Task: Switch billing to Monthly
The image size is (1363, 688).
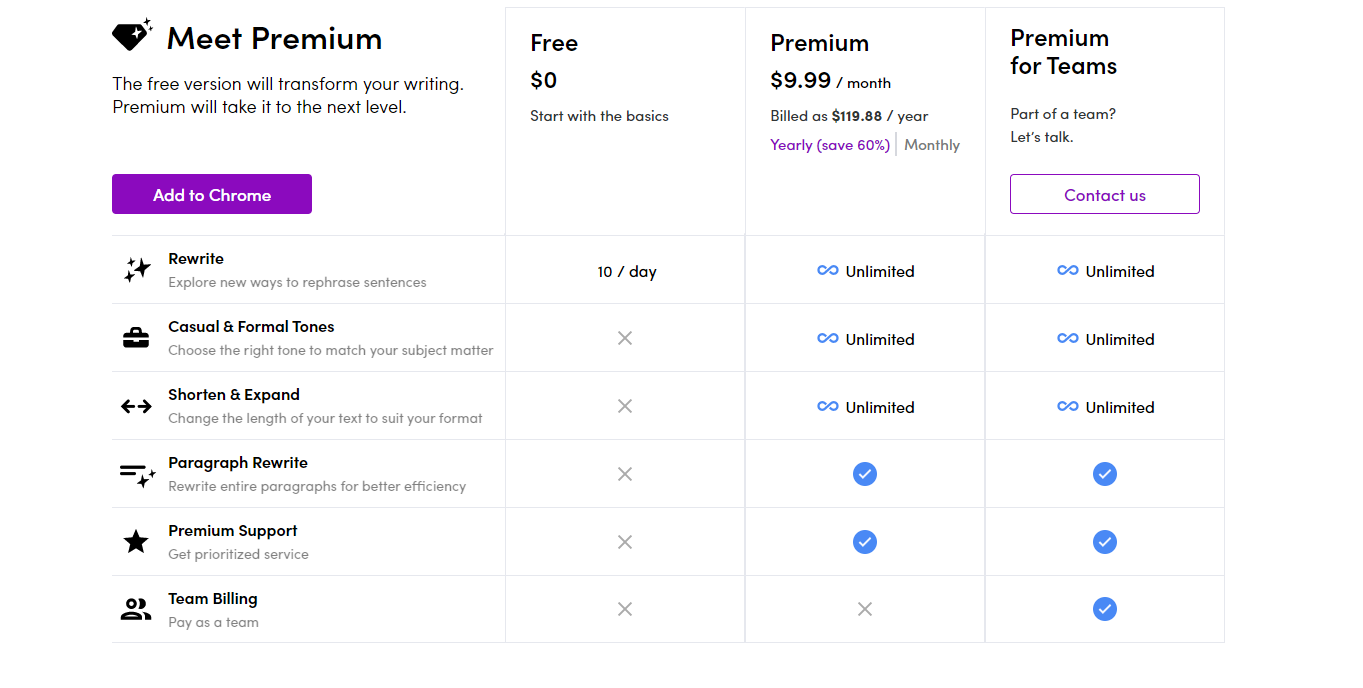Action: pos(932,145)
